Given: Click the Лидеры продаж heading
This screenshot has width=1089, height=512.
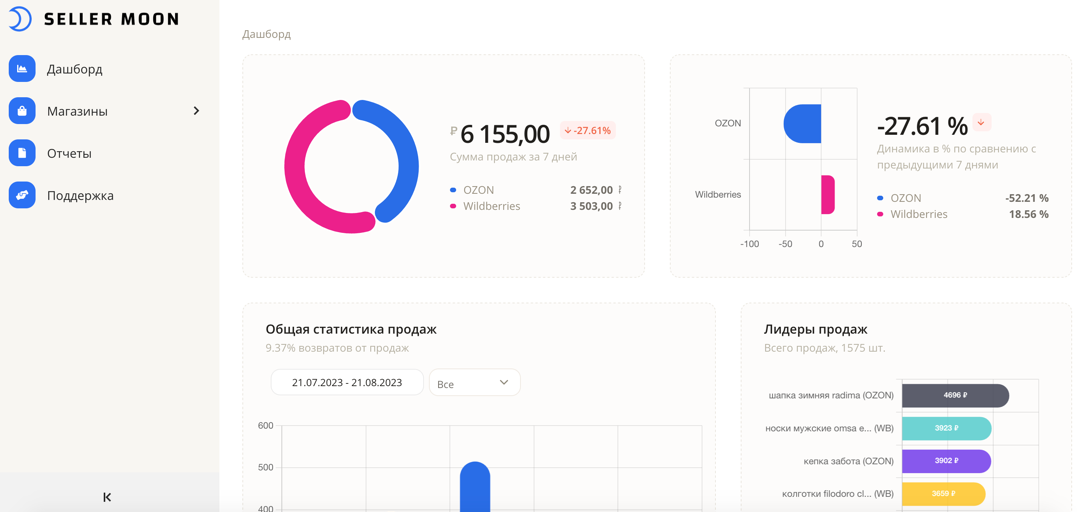Looking at the screenshot, I should [x=815, y=329].
